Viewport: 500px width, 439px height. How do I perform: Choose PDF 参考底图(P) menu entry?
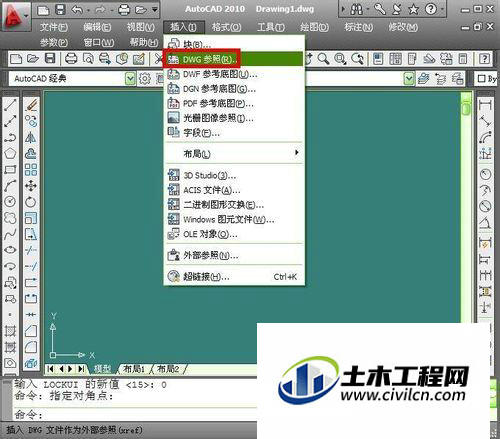click(234, 103)
